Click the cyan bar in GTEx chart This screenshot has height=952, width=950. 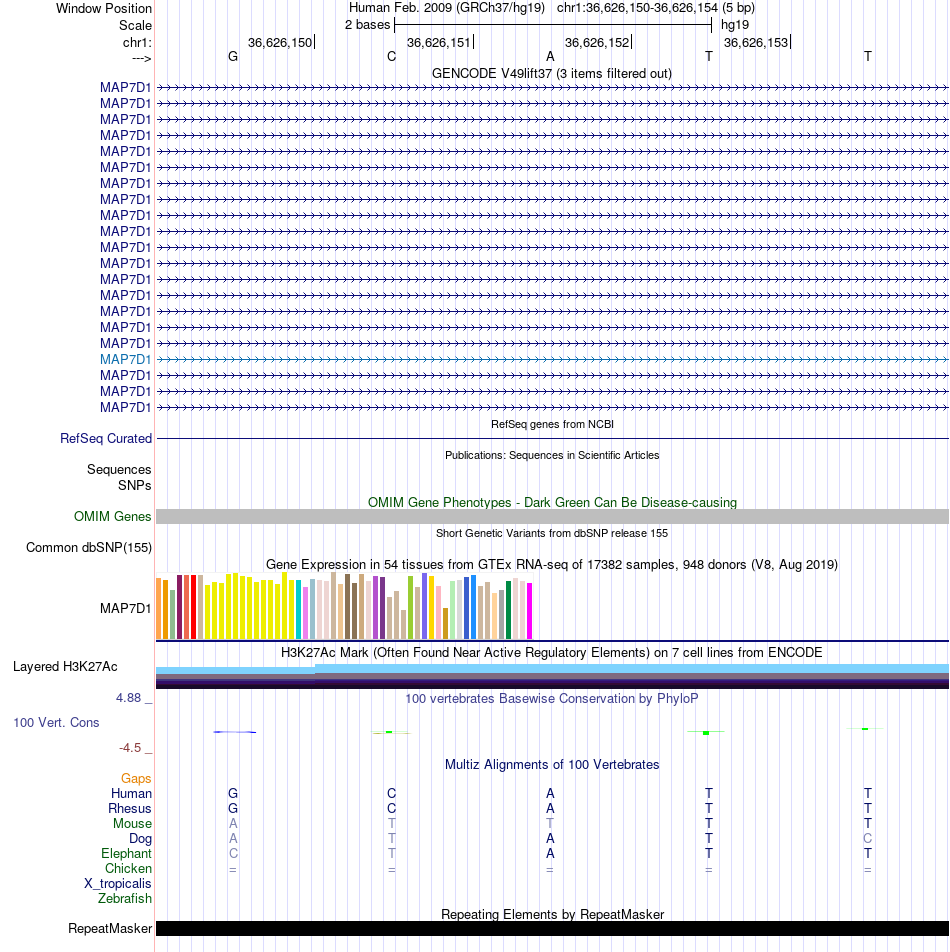point(299,610)
